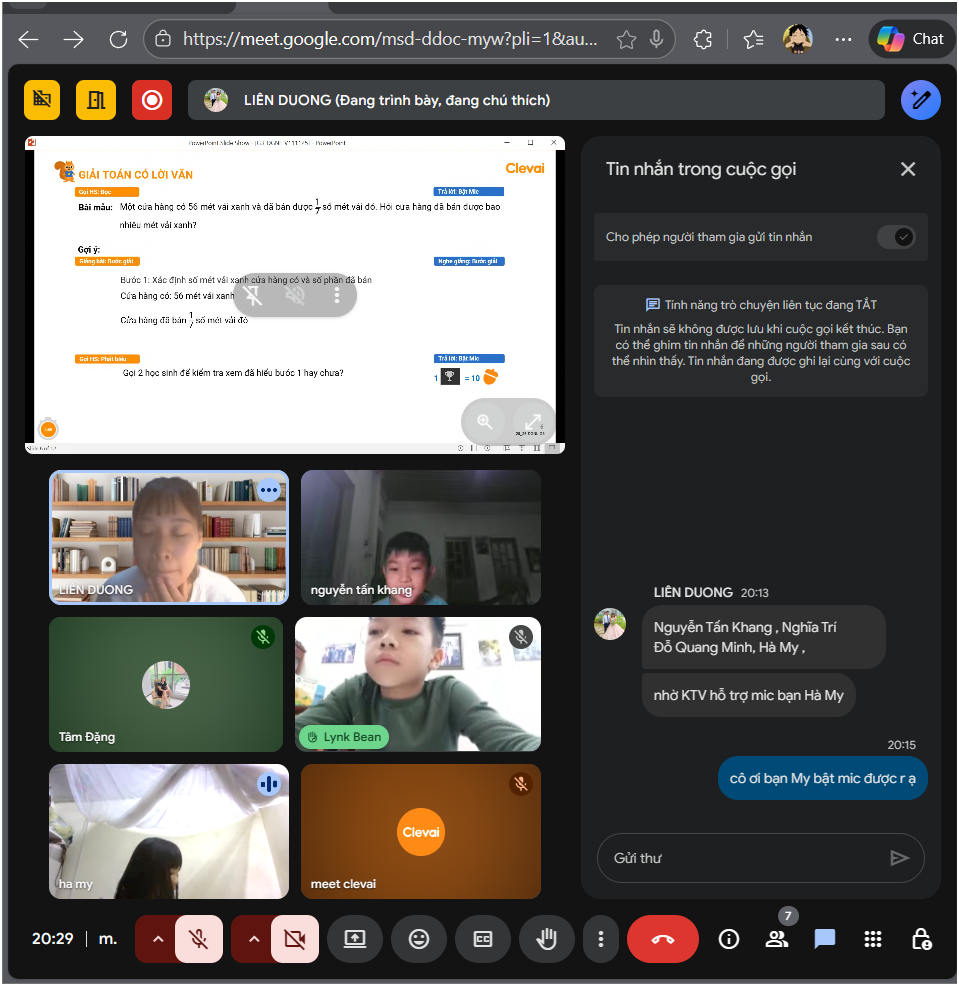
Task: Reload the Google Meet page
Action: (x=118, y=40)
